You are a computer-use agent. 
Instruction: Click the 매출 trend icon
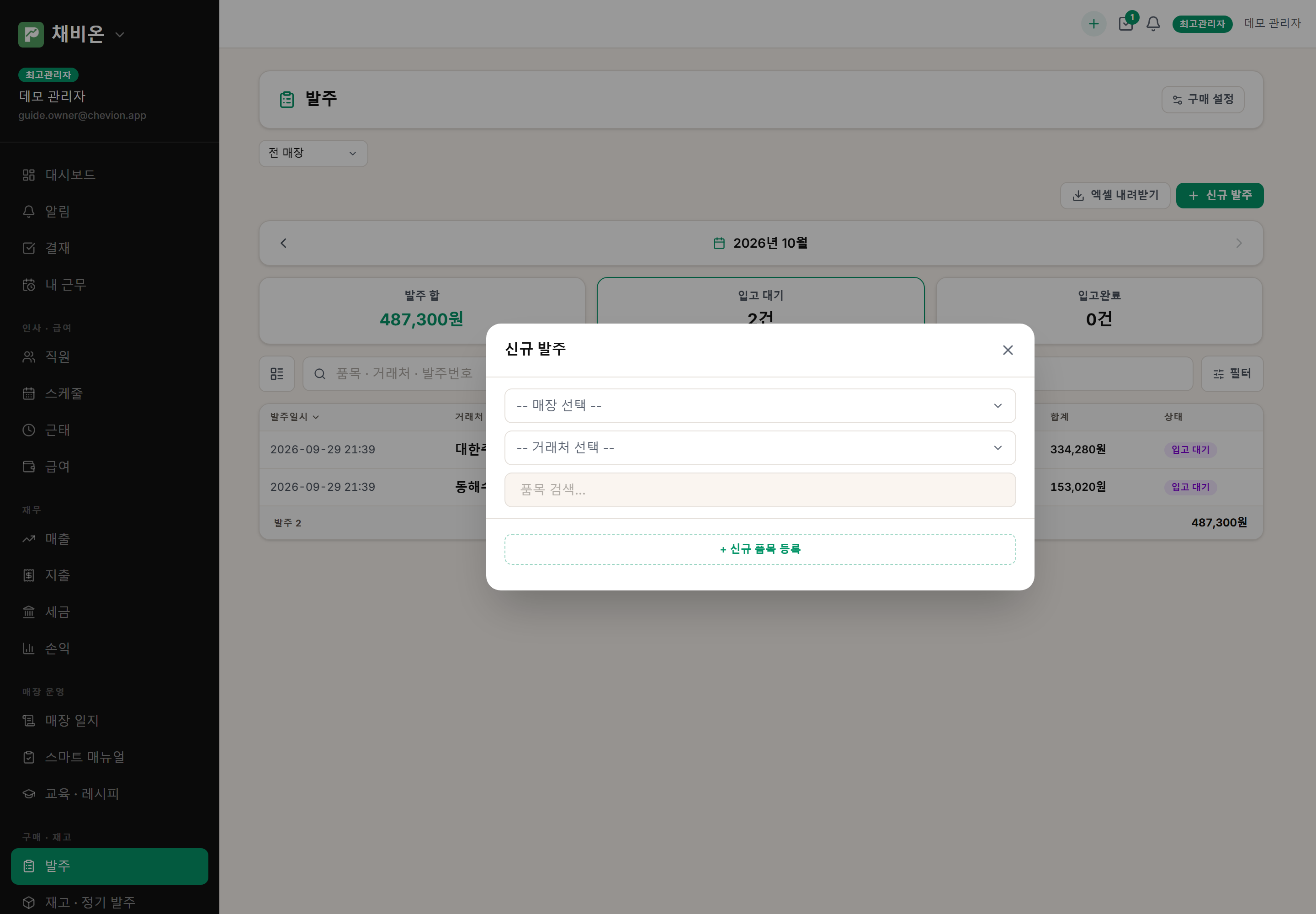click(x=29, y=539)
